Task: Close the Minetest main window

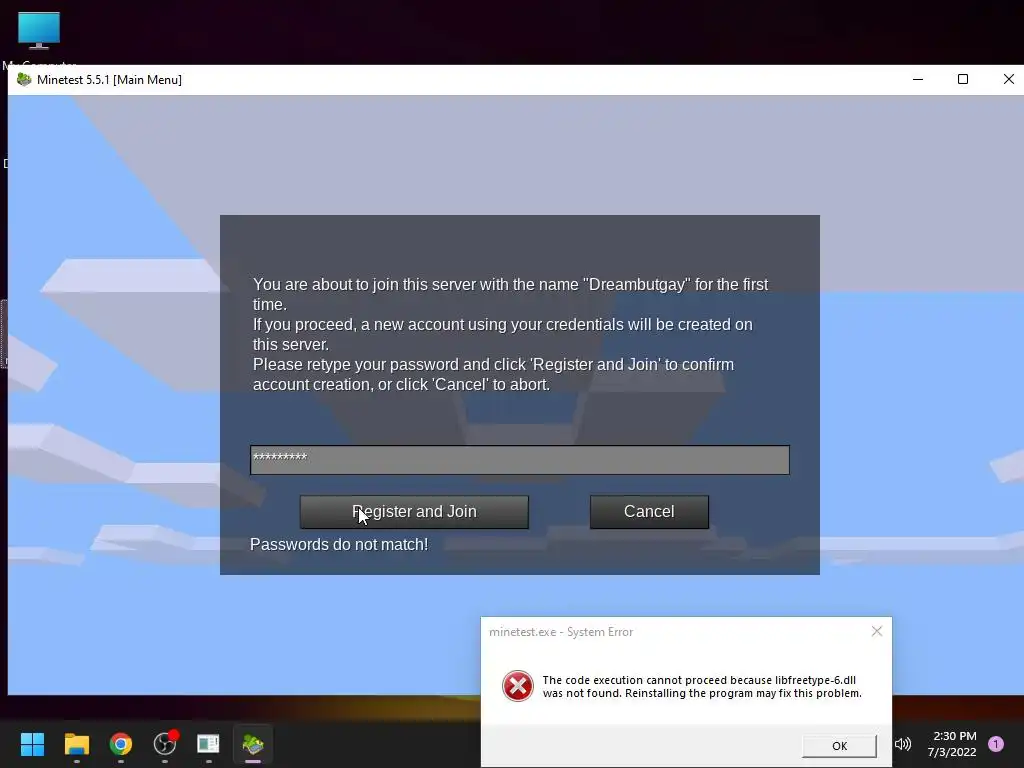Action: pyautogui.click(x=1008, y=80)
